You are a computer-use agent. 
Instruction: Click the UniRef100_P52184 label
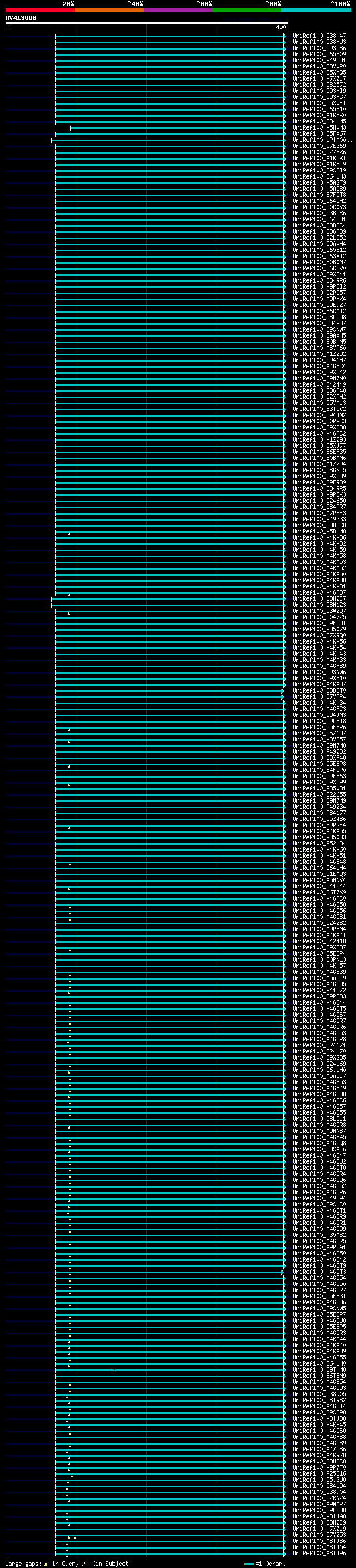[x=319, y=844]
